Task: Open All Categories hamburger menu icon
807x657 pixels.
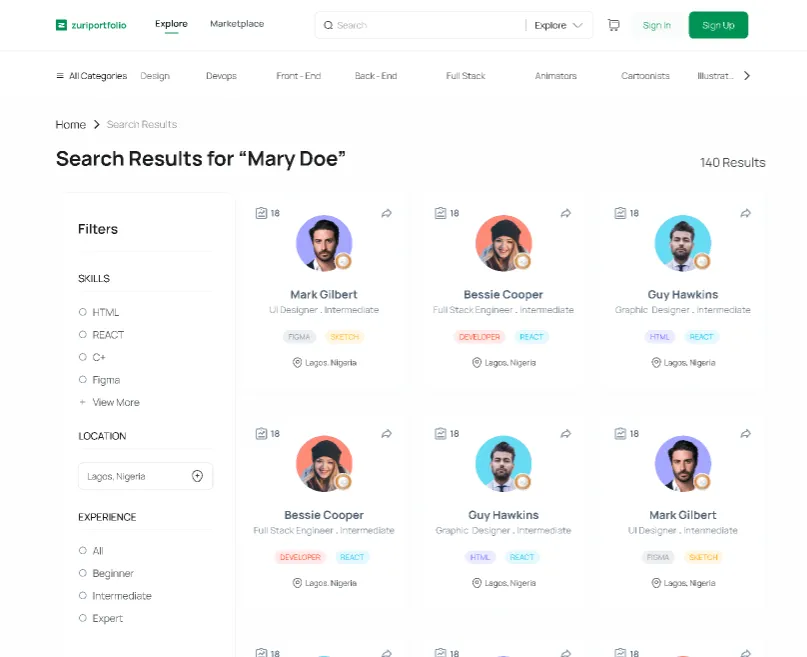Action: pos(60,76)
